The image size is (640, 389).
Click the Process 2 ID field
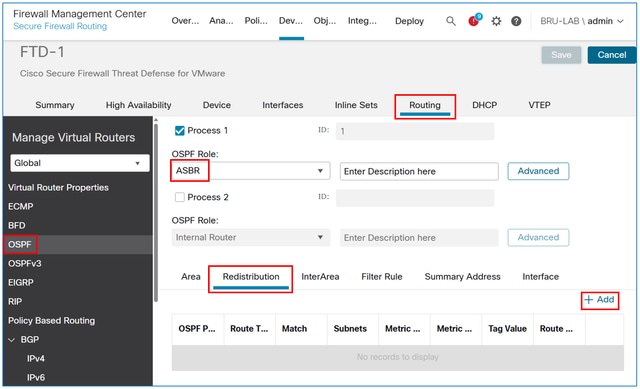point(415,198)
